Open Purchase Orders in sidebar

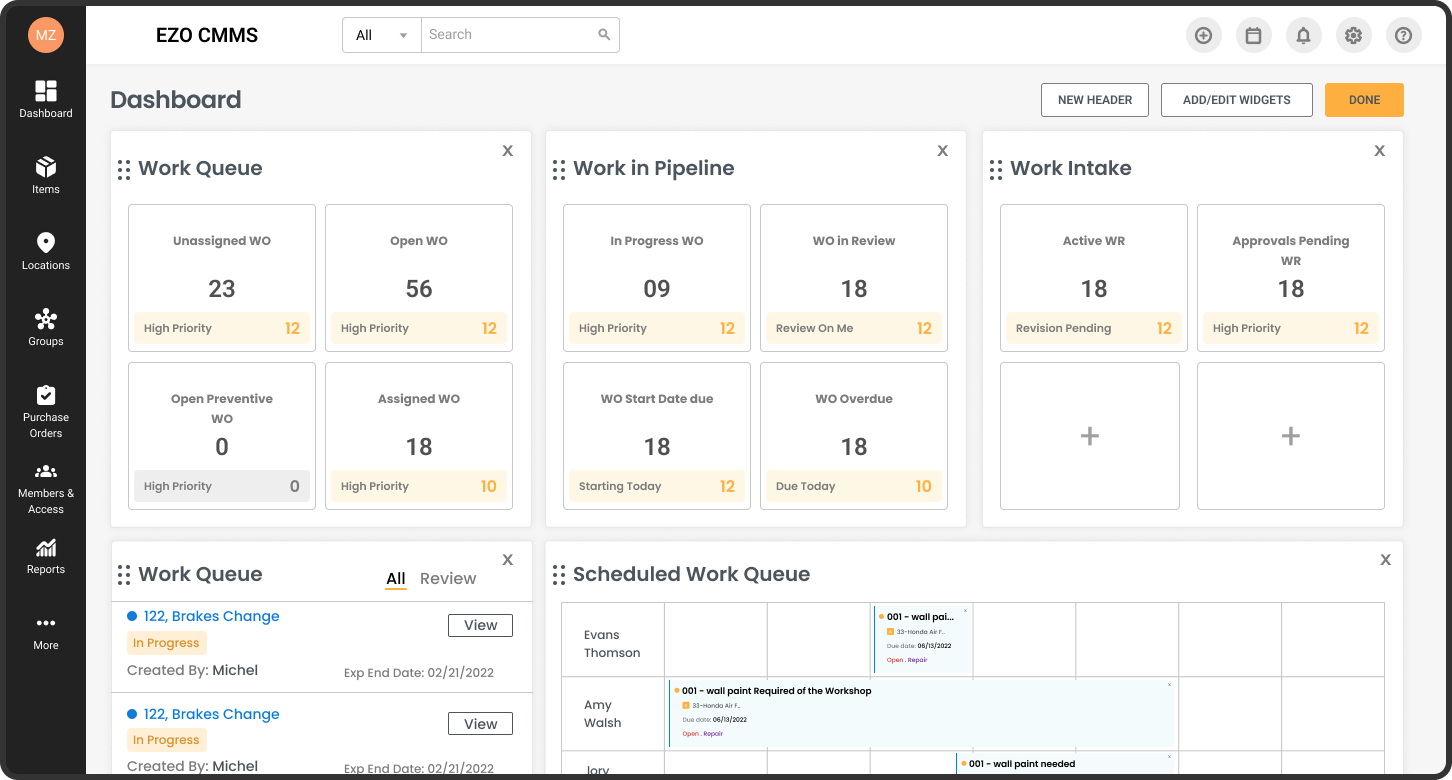[46, 410]
